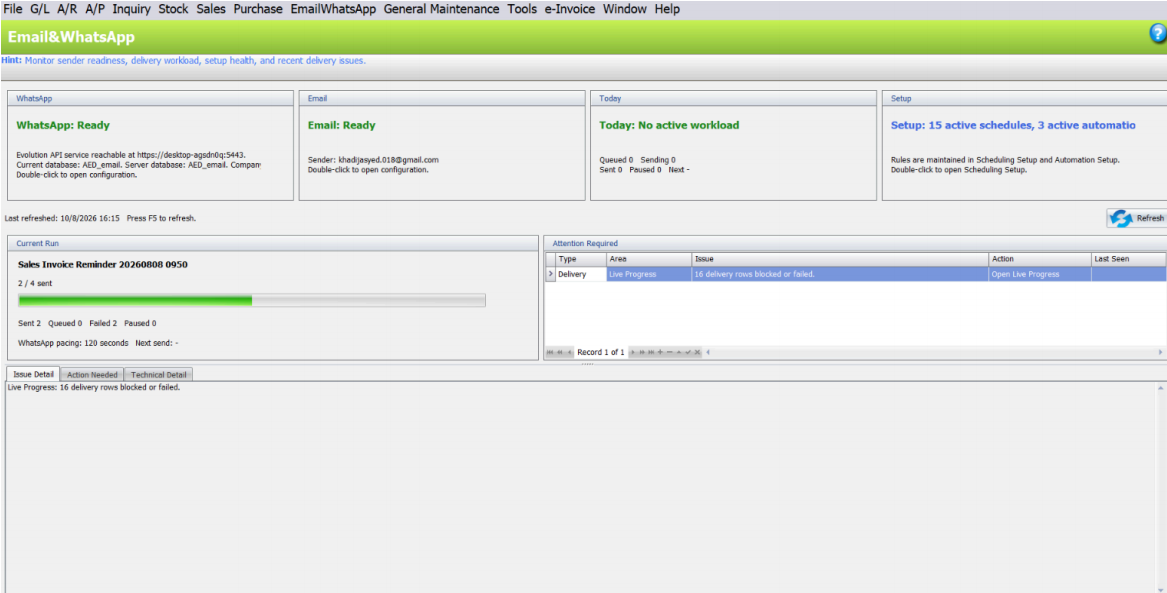
Task: Select row indicator arrow of Delivery row
Action: [x=551, y=274]
